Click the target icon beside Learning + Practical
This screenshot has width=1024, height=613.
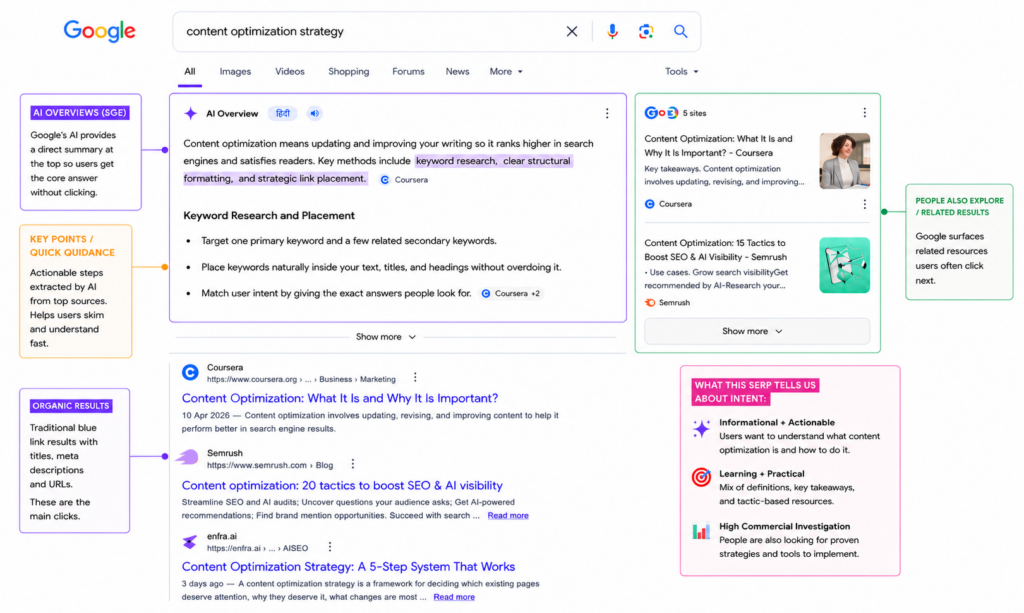click(701, 477)
